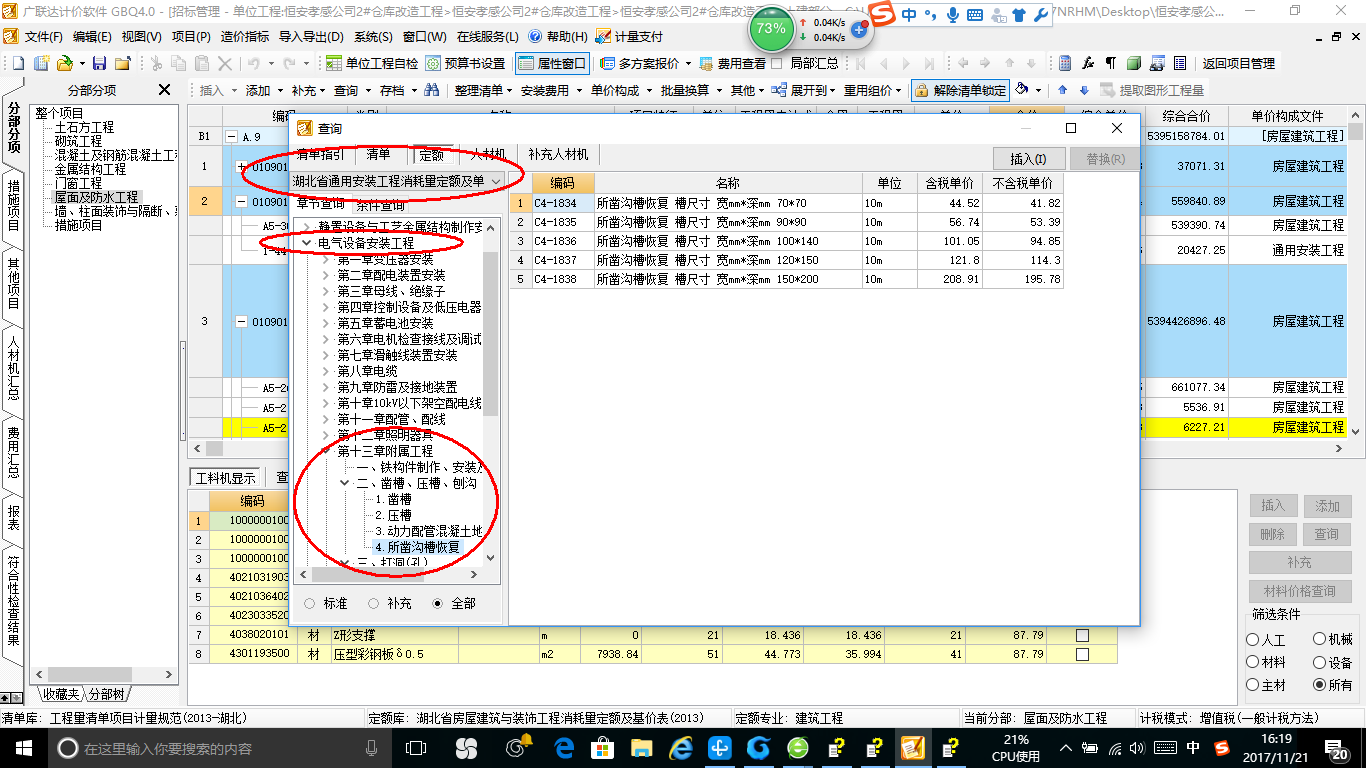Screen dimensions: 1366x768
Task: Click the blue move-up arrow icon
Action: (1062, 90)
